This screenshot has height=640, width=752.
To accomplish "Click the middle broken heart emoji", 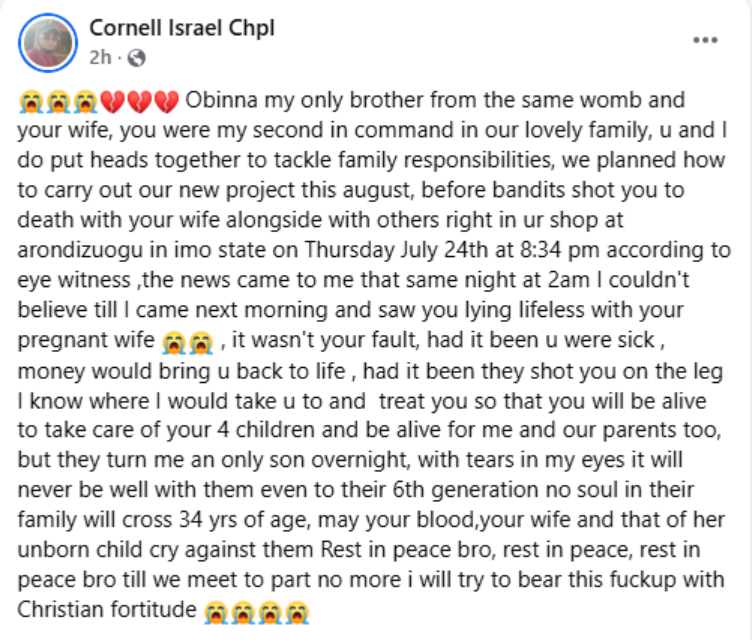I will (141, 102).
